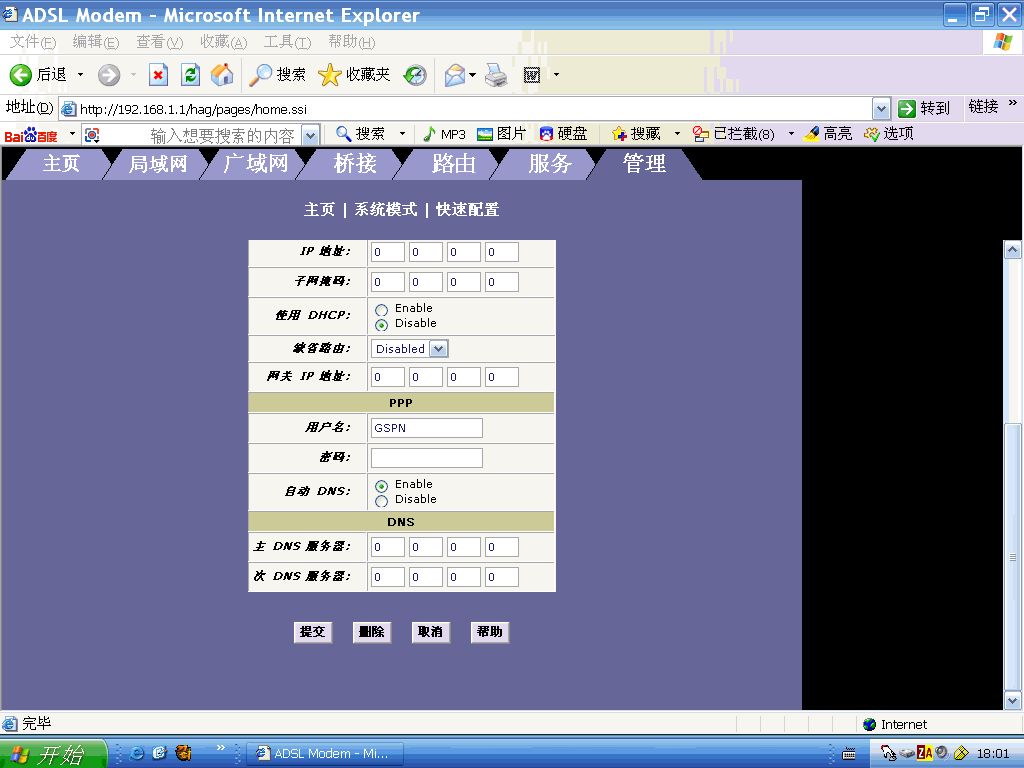Open the Search magnifier in IE toolbar

(x=262, y=75)
